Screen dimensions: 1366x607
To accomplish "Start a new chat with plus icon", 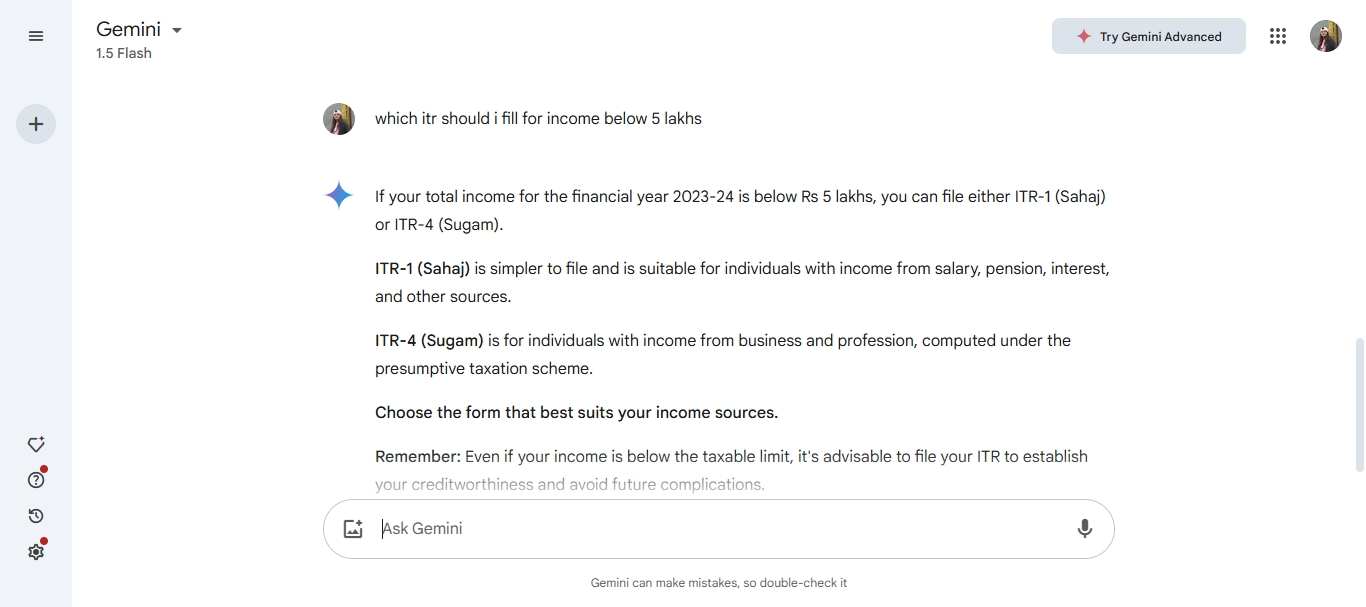I will [x=36, y=124].
